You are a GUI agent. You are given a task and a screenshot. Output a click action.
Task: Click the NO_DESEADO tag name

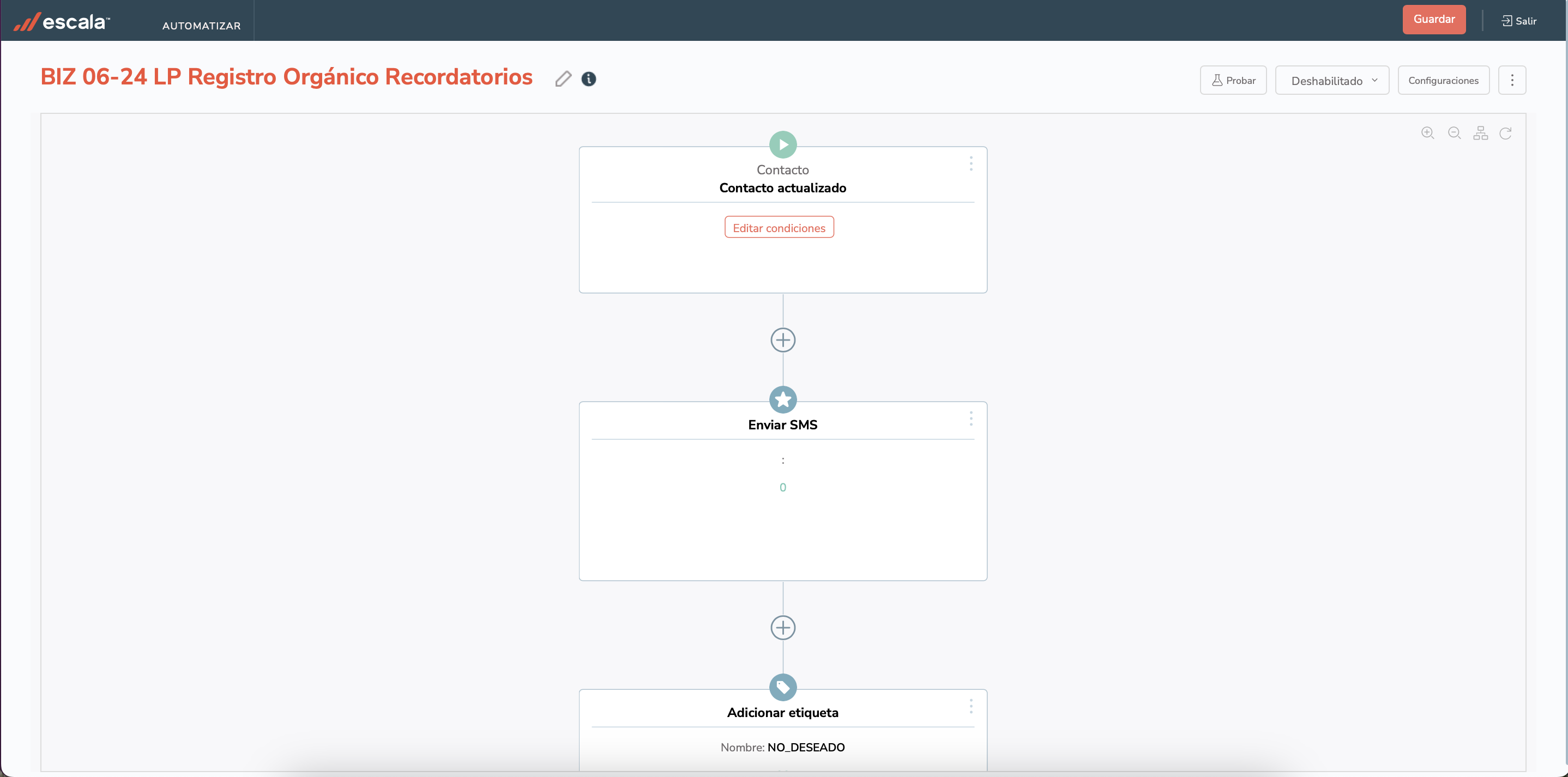(806, 747)
